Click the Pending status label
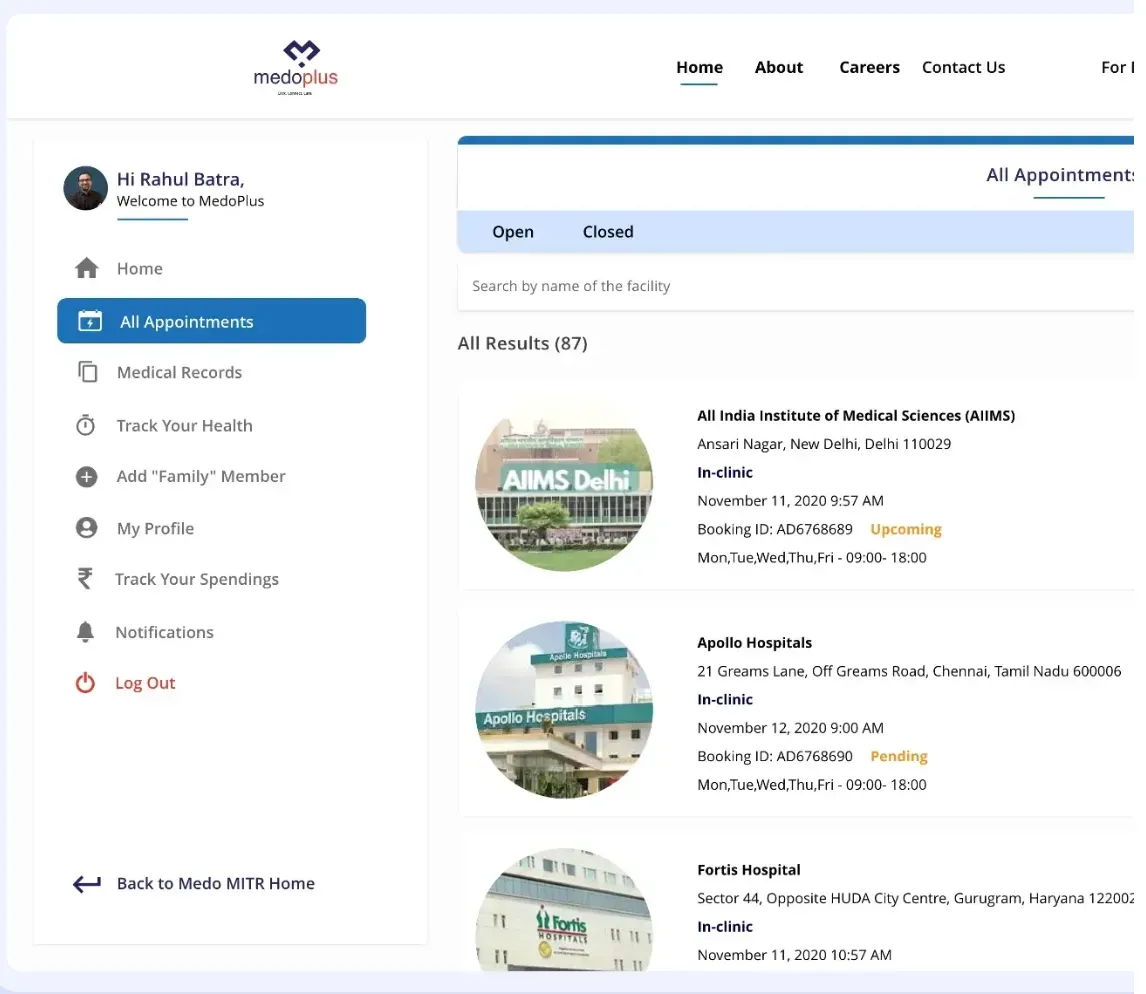The height and width of the screenshot is (994, 1146). (x=899, y=756)
